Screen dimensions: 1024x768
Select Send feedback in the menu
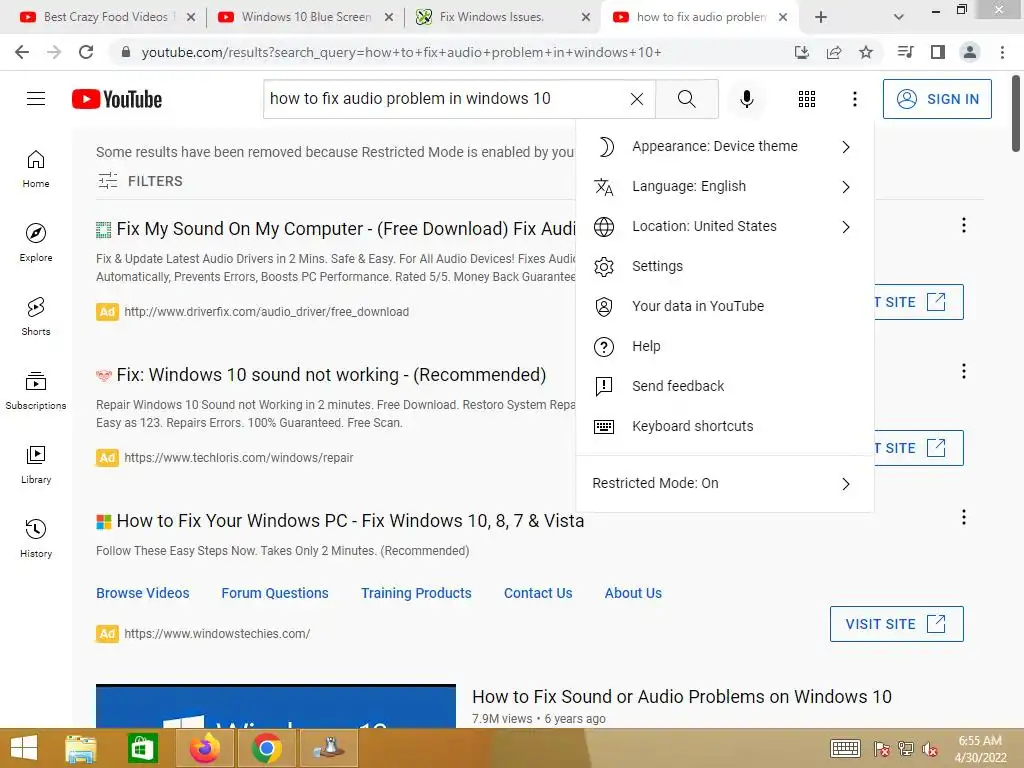point(725,386)
